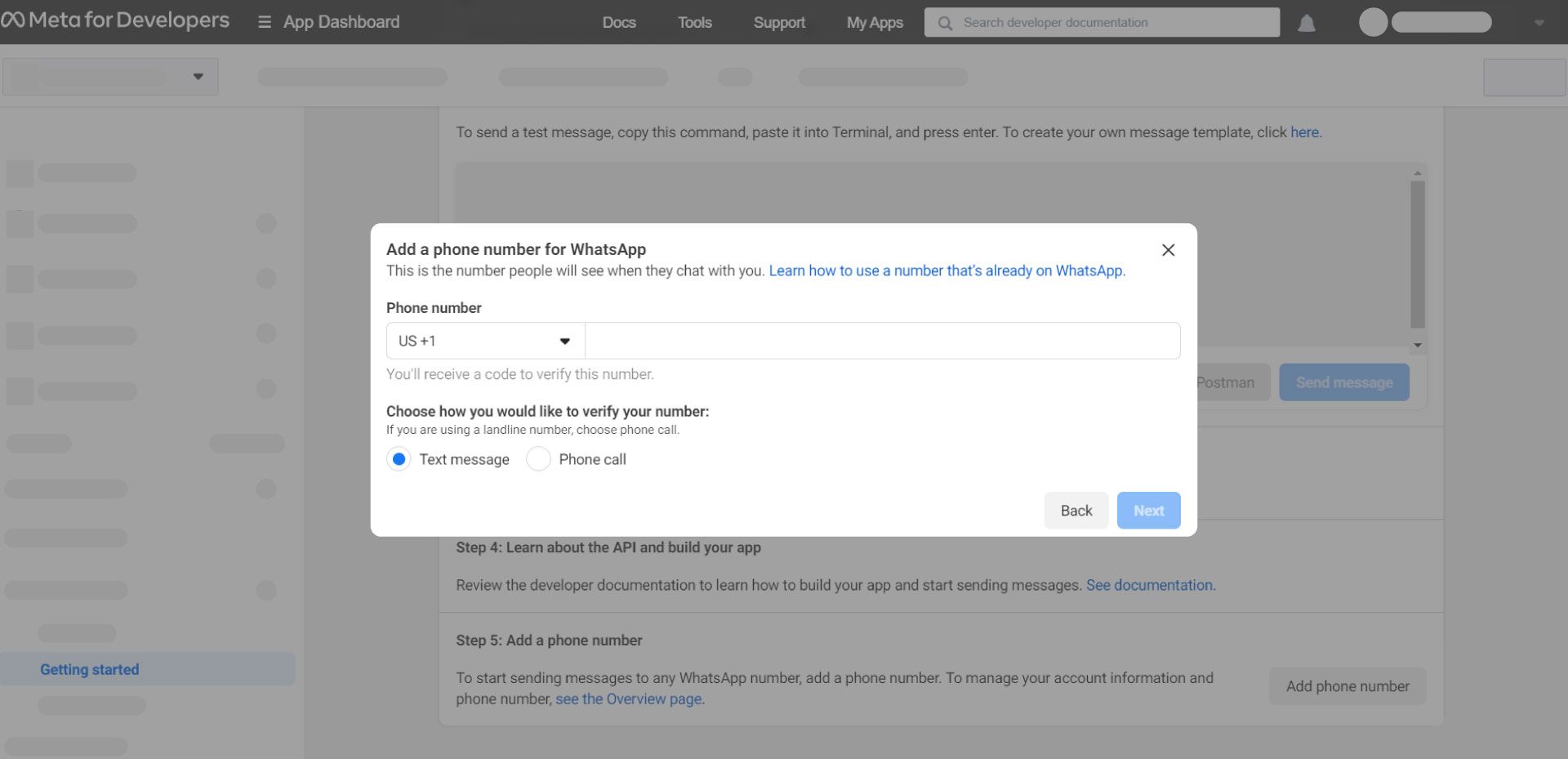Open the See documentation link
1568x759 pixels.
pos(1148,585)
